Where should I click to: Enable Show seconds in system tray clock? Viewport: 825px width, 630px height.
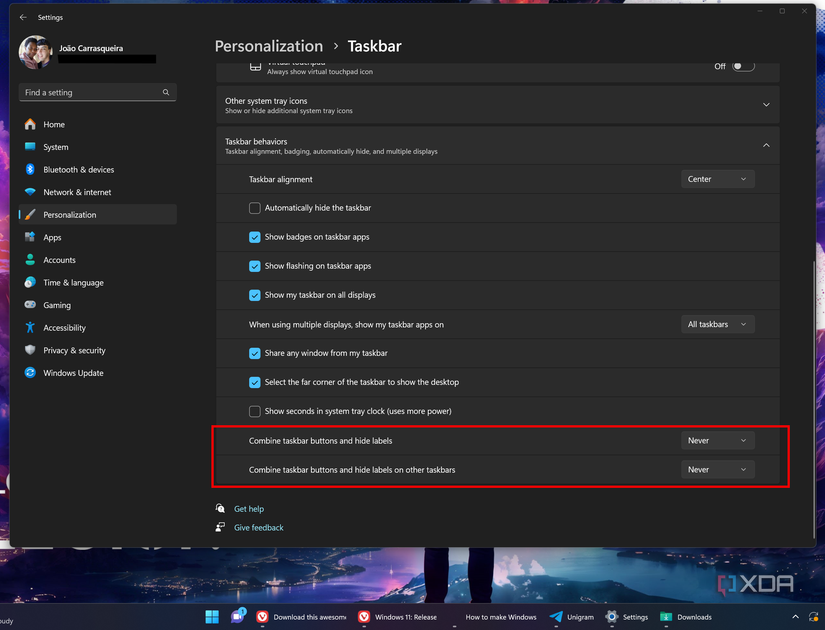[x=254, y=411]
